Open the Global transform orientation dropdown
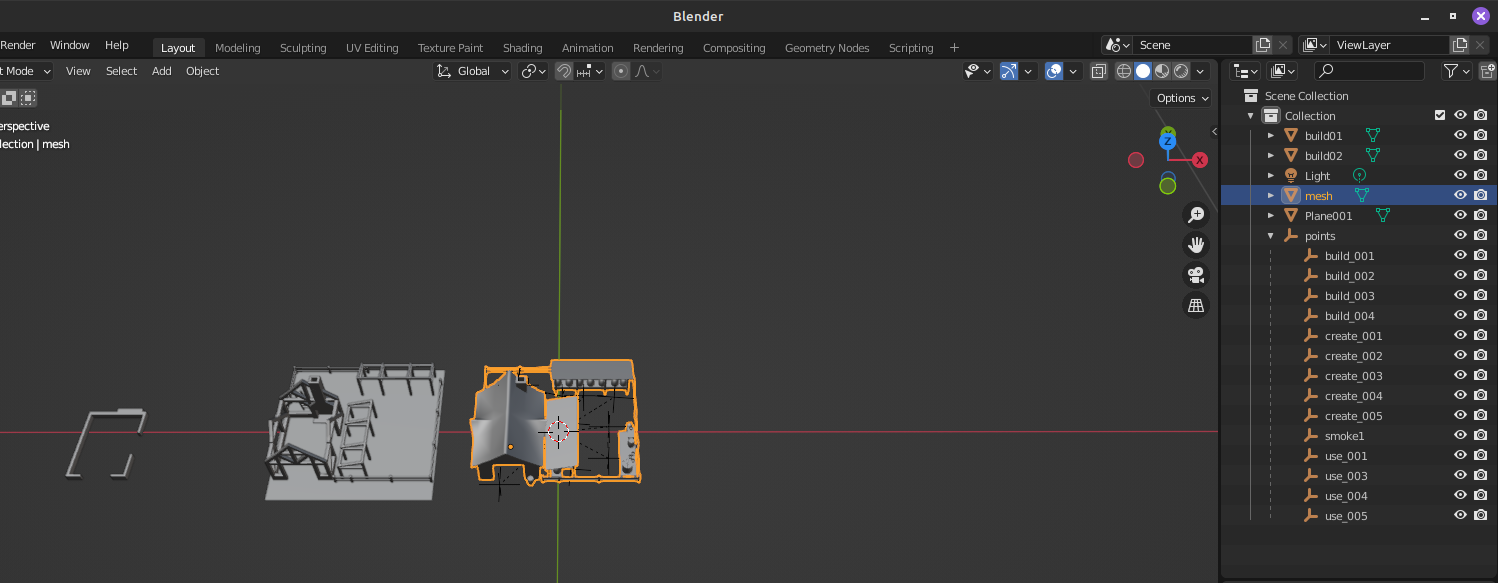This screenshot has width=1498, height=583. 473,71
